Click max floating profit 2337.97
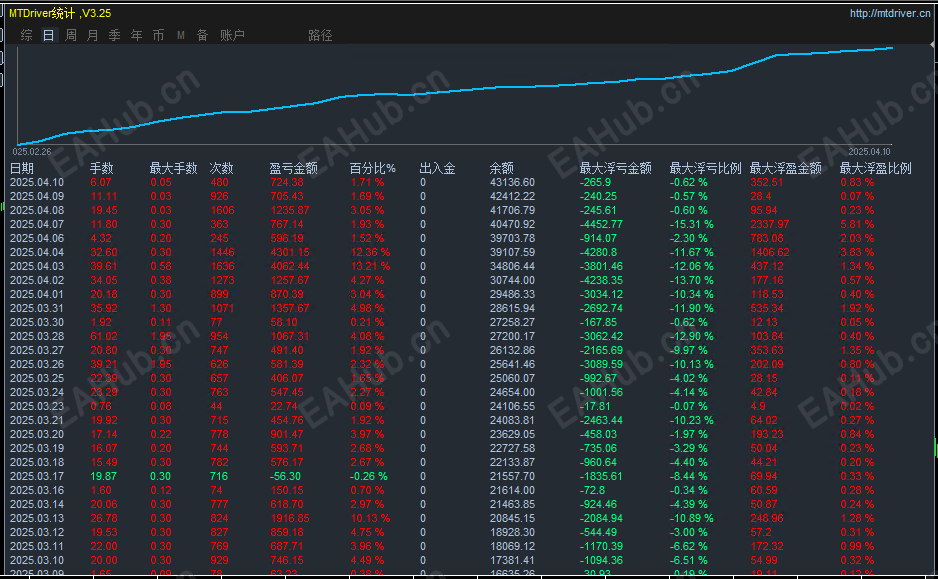This screenshot has width=938, height=579. coord(770,224)
